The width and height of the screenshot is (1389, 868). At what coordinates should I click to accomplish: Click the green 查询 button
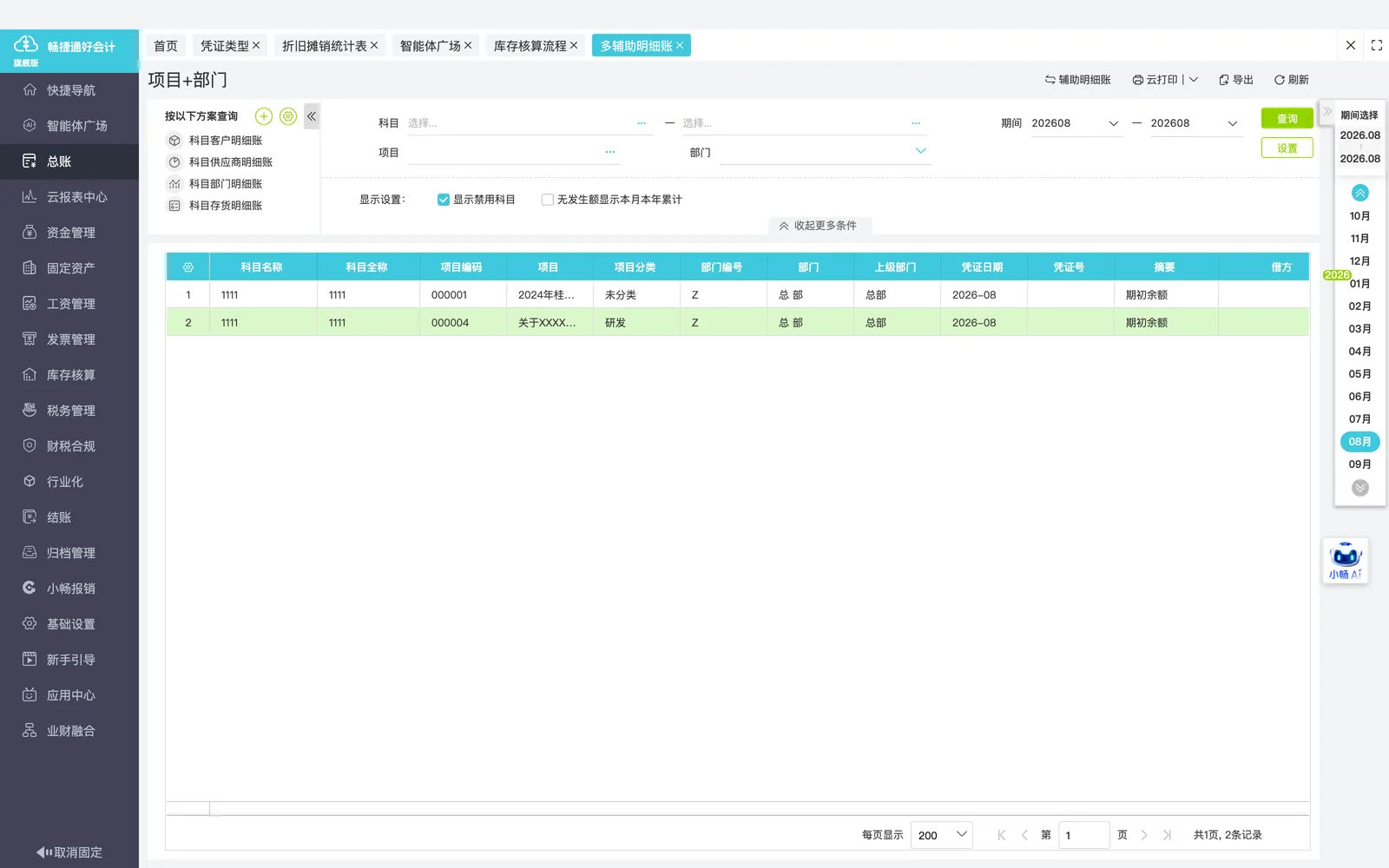(x=1287, y=119)
